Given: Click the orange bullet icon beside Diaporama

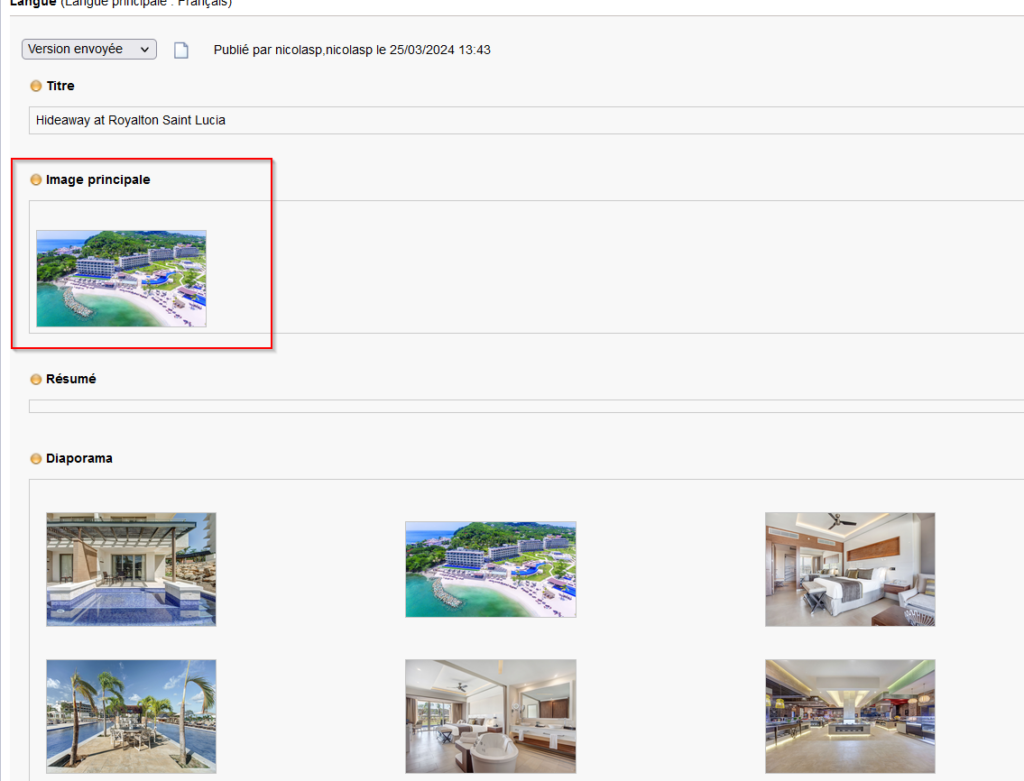Looking at the screenshot, I should (36, 459).
